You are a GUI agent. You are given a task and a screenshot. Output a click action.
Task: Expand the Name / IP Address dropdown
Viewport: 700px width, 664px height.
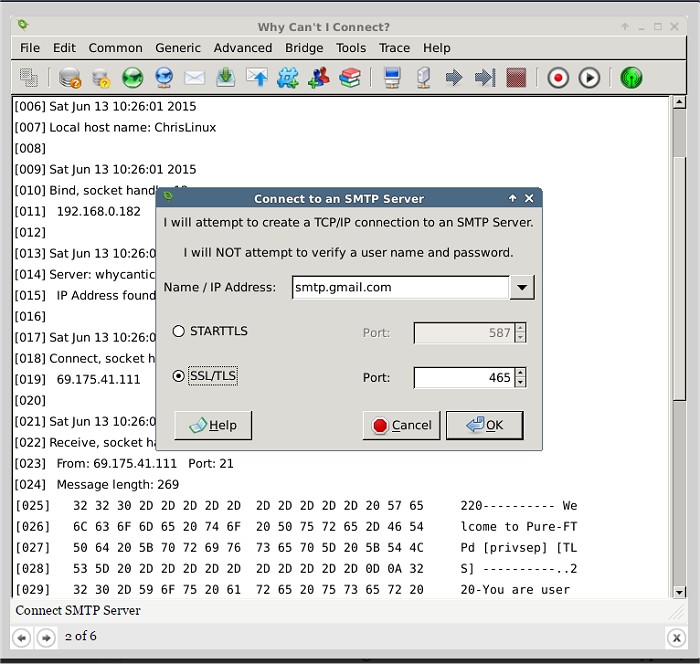pyautogui.click(x=522, y=288)
